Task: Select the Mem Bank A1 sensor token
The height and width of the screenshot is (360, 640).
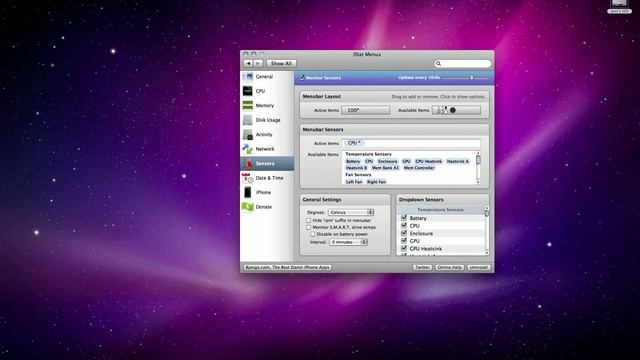Action: click(x=385, y=168)
